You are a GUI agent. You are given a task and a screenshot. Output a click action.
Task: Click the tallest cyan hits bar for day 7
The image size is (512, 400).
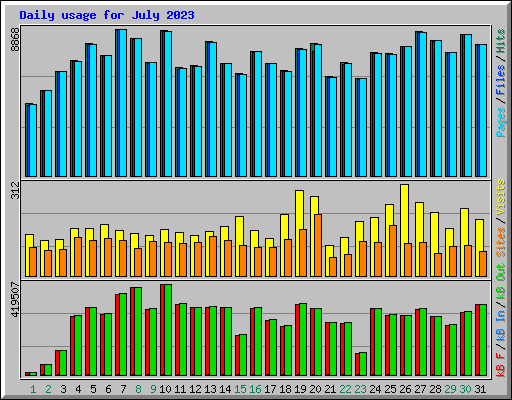coord(123,103)
